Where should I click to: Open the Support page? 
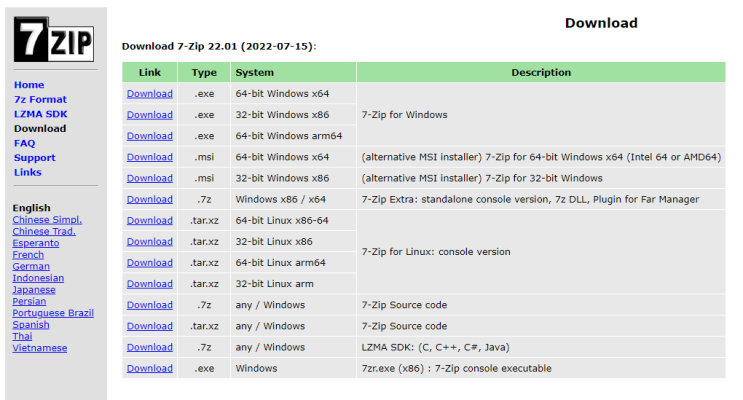(x=34, y=158)
